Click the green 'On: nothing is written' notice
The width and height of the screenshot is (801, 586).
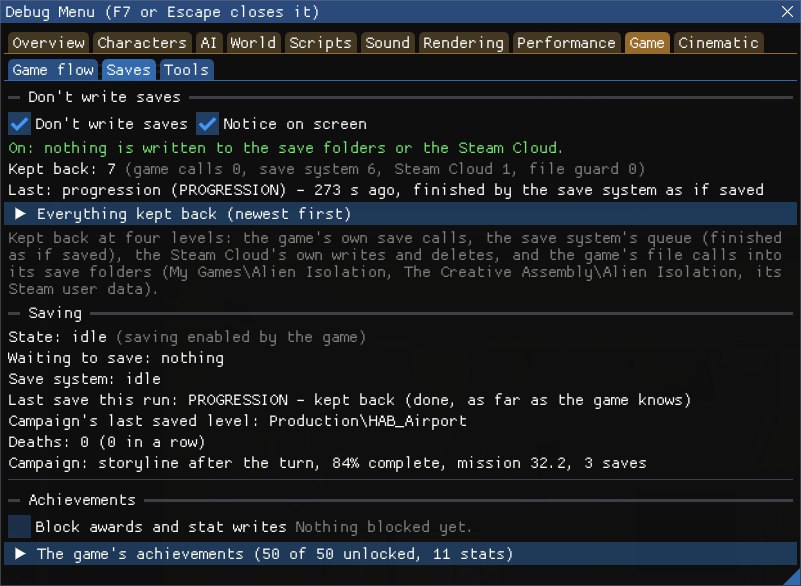pos(286,148)
